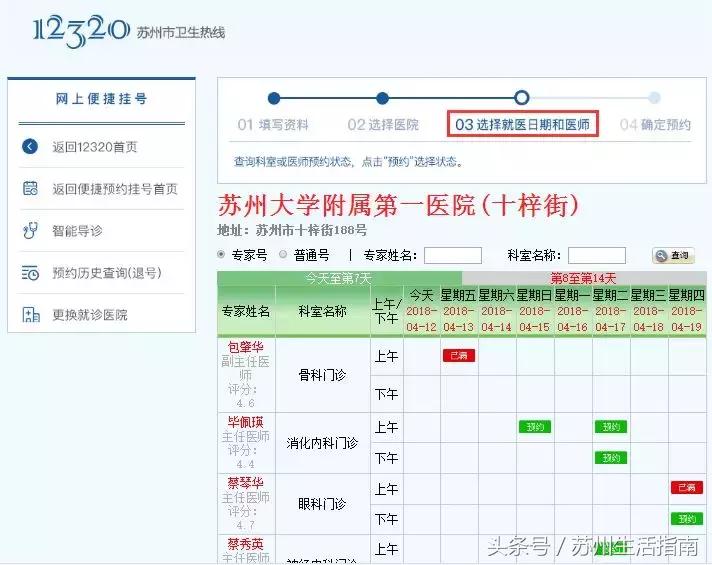Switch to 今天至第7天 tab
This screenshot has height=565, width=712.
pos(339,278)
